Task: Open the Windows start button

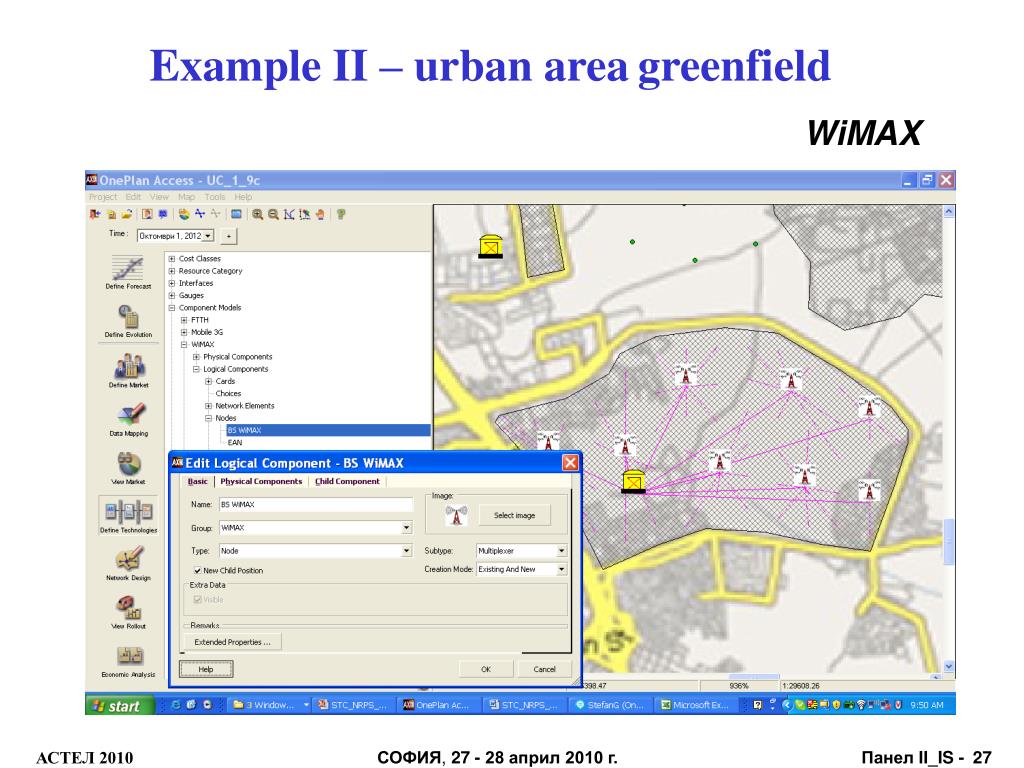Action: pos(120,705)
